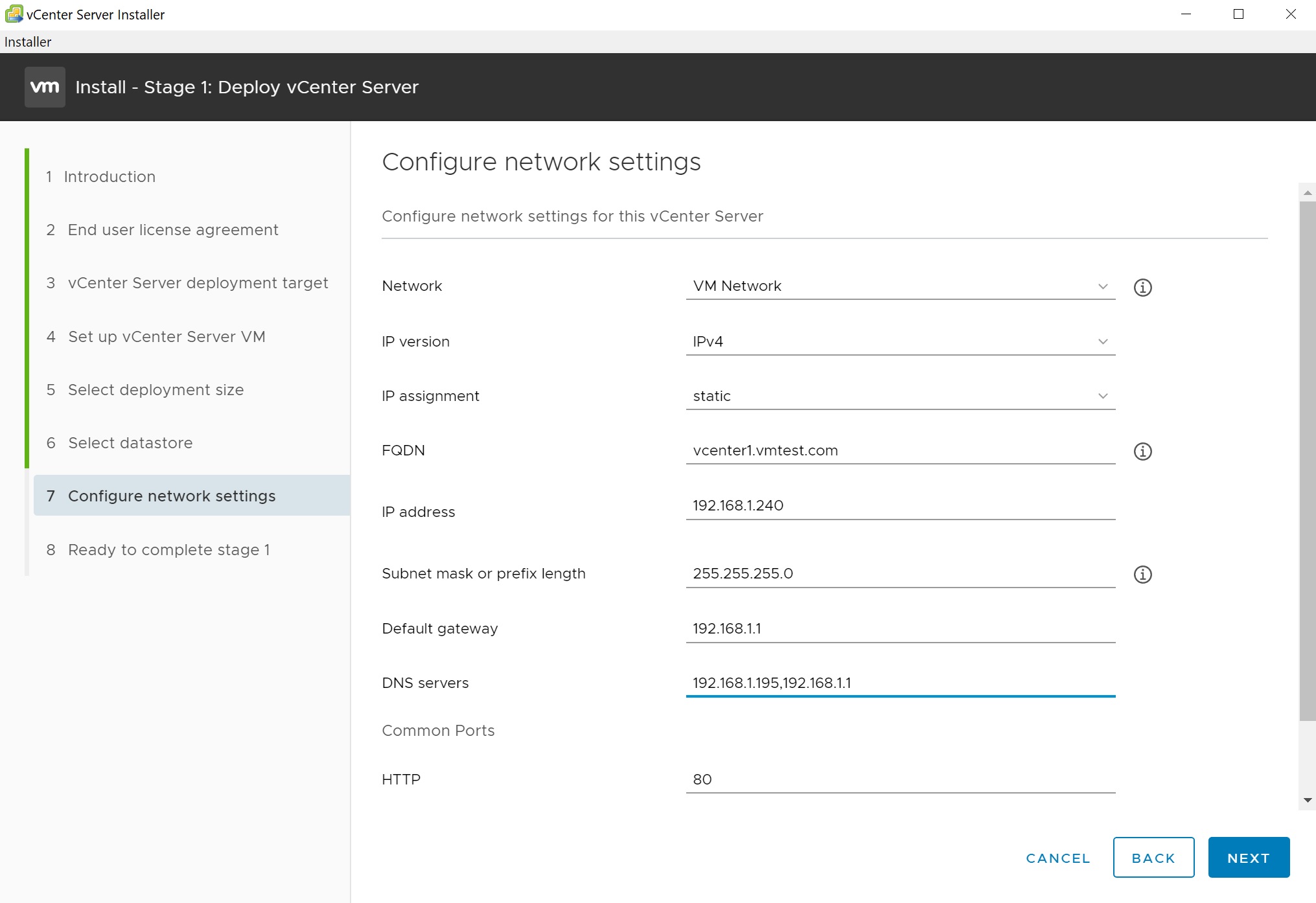Open the Installer menu

click(28, 41)
